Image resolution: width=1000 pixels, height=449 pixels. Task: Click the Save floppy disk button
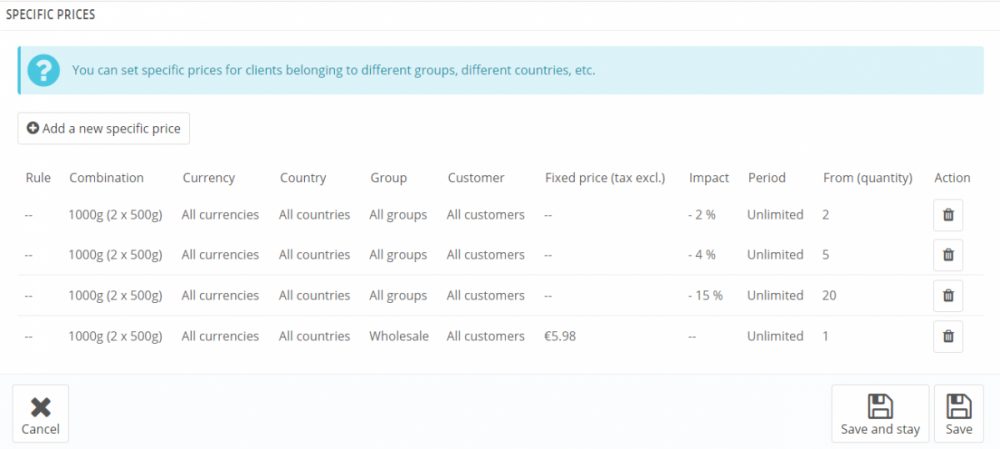958,413
